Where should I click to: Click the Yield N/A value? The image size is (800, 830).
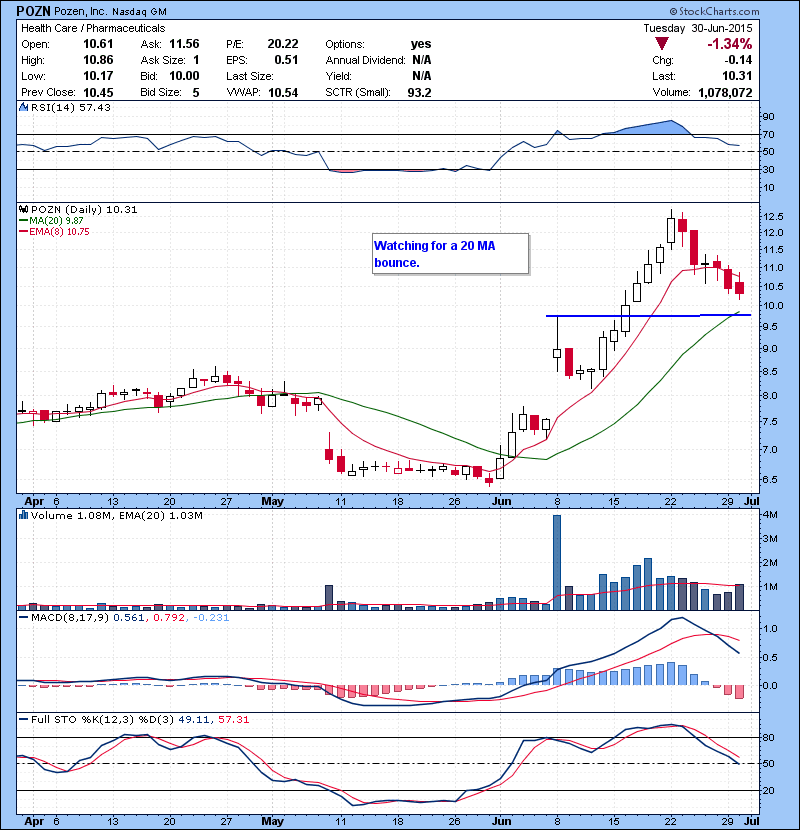click(421, 76)
